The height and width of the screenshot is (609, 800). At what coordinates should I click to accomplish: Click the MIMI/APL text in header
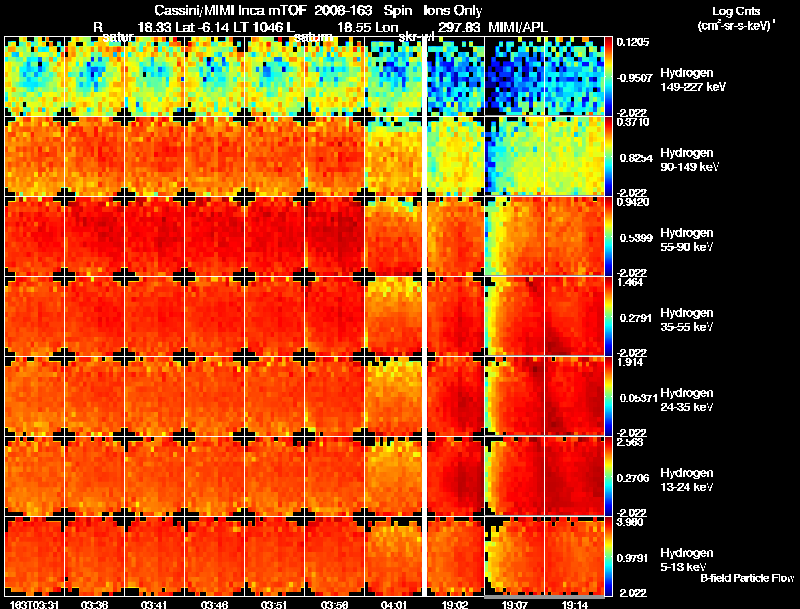518,27
